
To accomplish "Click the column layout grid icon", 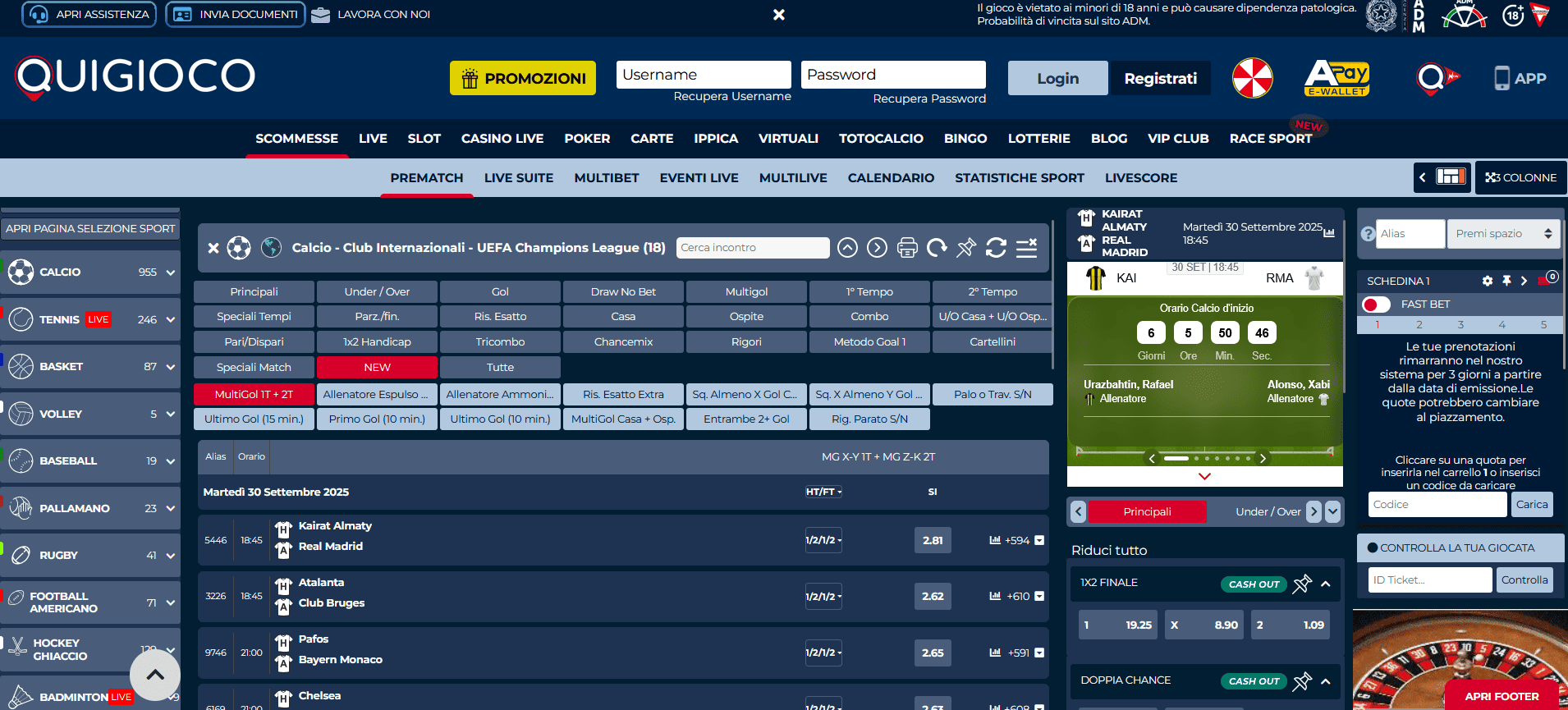I will [1451, 176].
